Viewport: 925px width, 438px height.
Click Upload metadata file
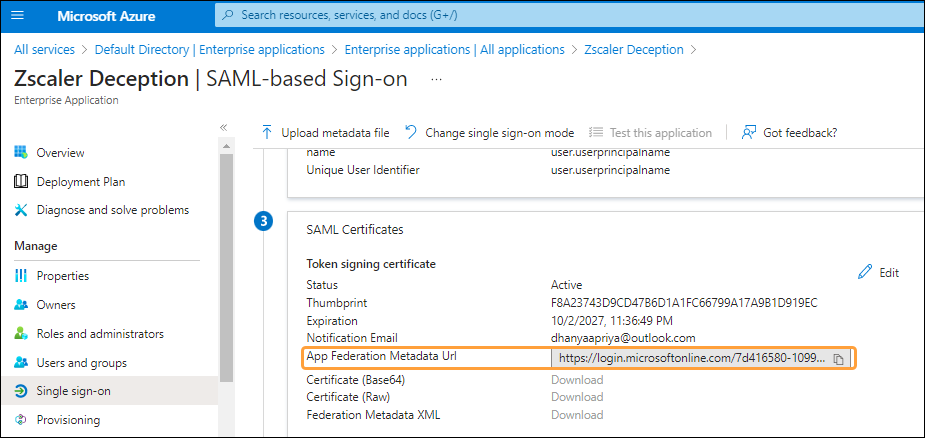(x=325, y=132)
